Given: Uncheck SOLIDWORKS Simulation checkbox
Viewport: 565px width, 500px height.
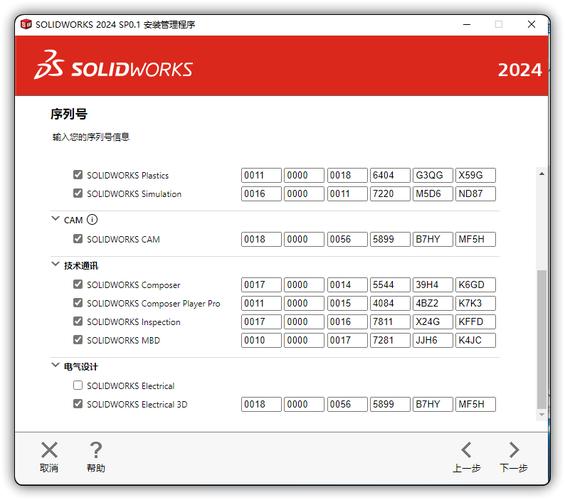Looking at the screenshot, I should (x=78, y=193).
